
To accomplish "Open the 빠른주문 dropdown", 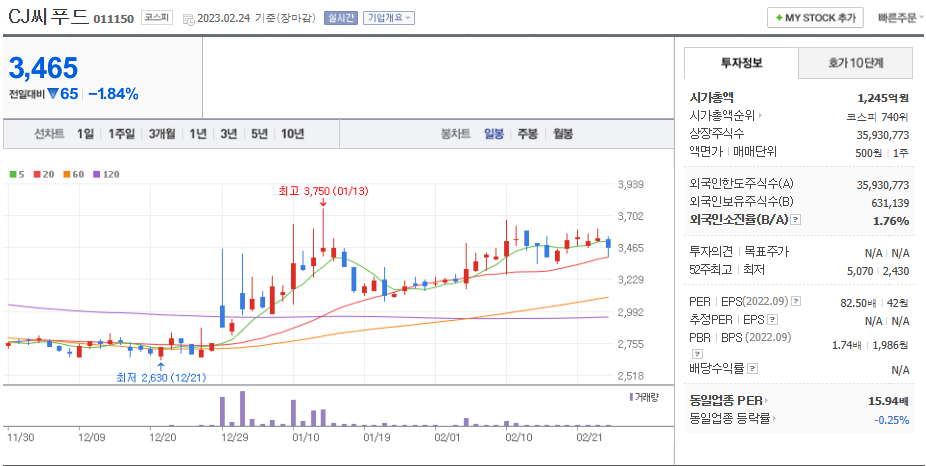I will point(901,18).
